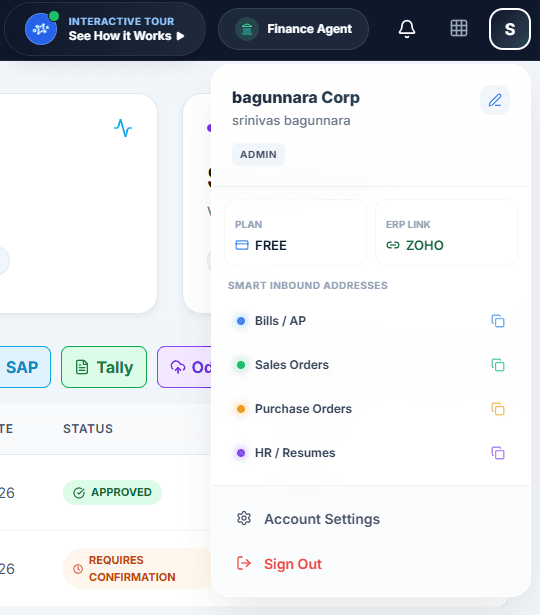Screen dimensions: 540x615
Task: Click the blue dot beside Bills / AP
Action: pyautogui.click(x=241, y=321)
